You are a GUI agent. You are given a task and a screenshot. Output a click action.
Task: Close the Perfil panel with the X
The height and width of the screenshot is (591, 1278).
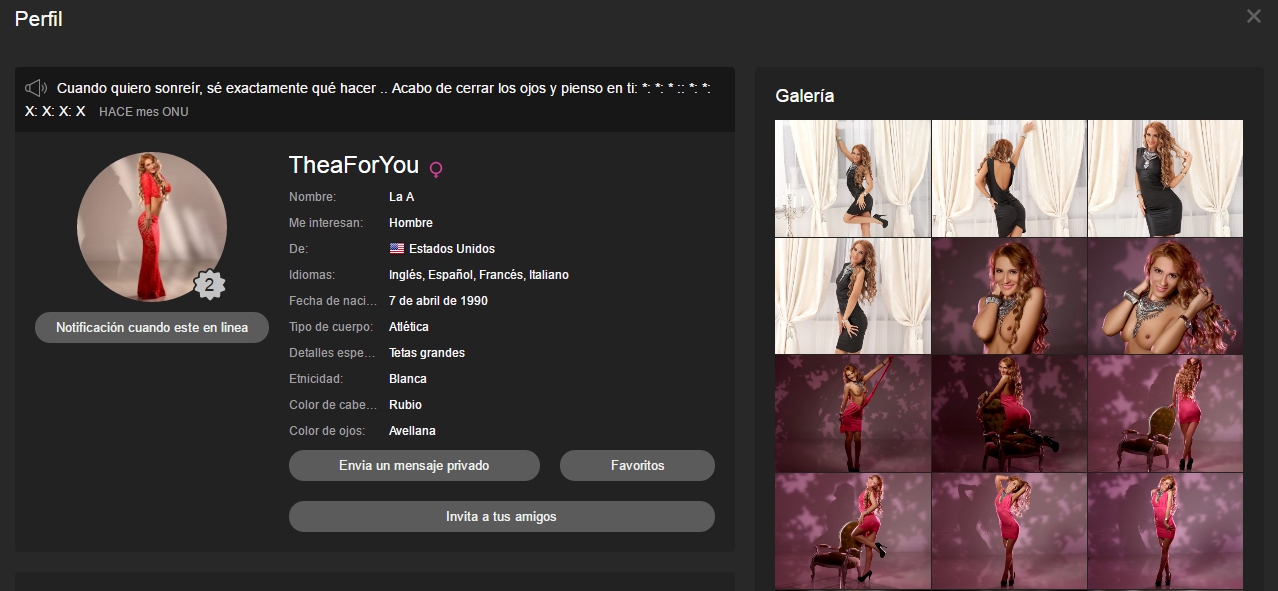tap(1253, 16)
